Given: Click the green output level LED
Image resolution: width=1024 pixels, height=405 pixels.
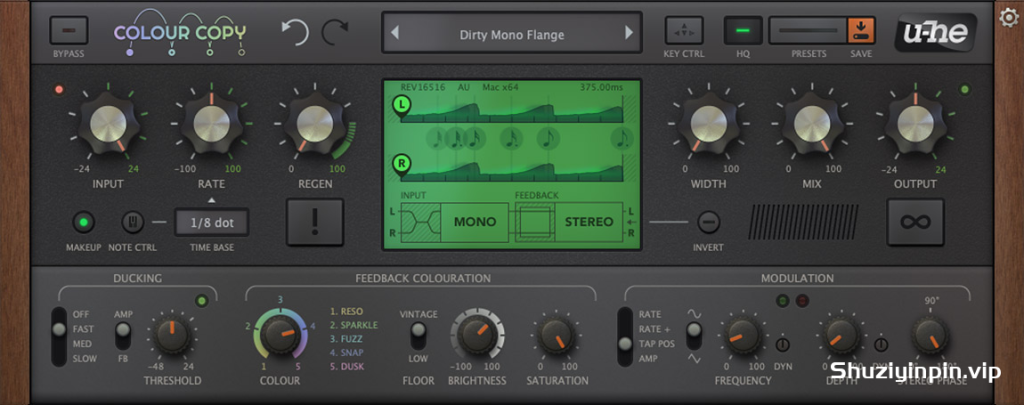Looking at the screenshot, I should coord(964,89).
